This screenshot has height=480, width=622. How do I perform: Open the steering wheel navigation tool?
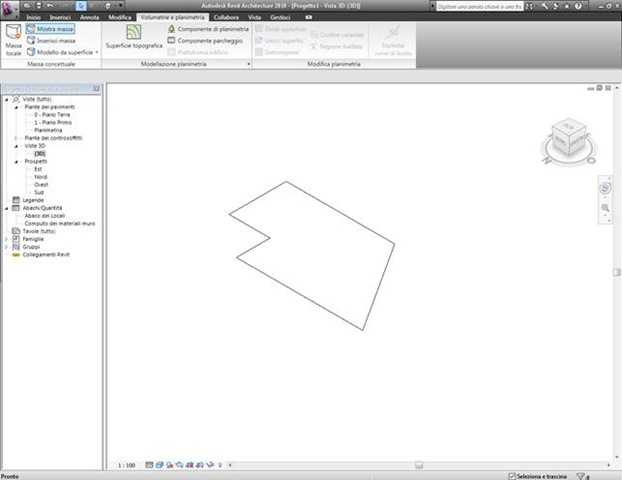[605, 188]
